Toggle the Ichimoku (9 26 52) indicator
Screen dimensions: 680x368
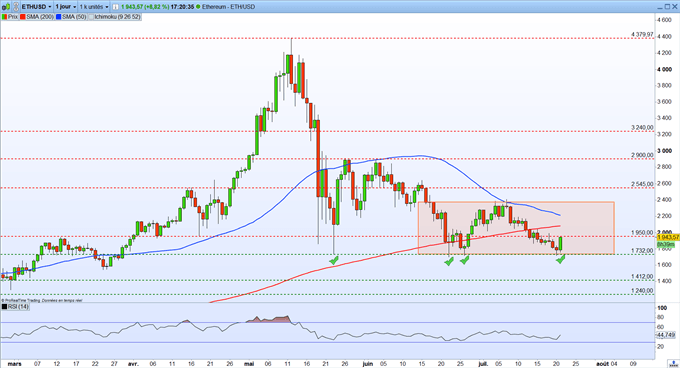(x=114, y=17)
